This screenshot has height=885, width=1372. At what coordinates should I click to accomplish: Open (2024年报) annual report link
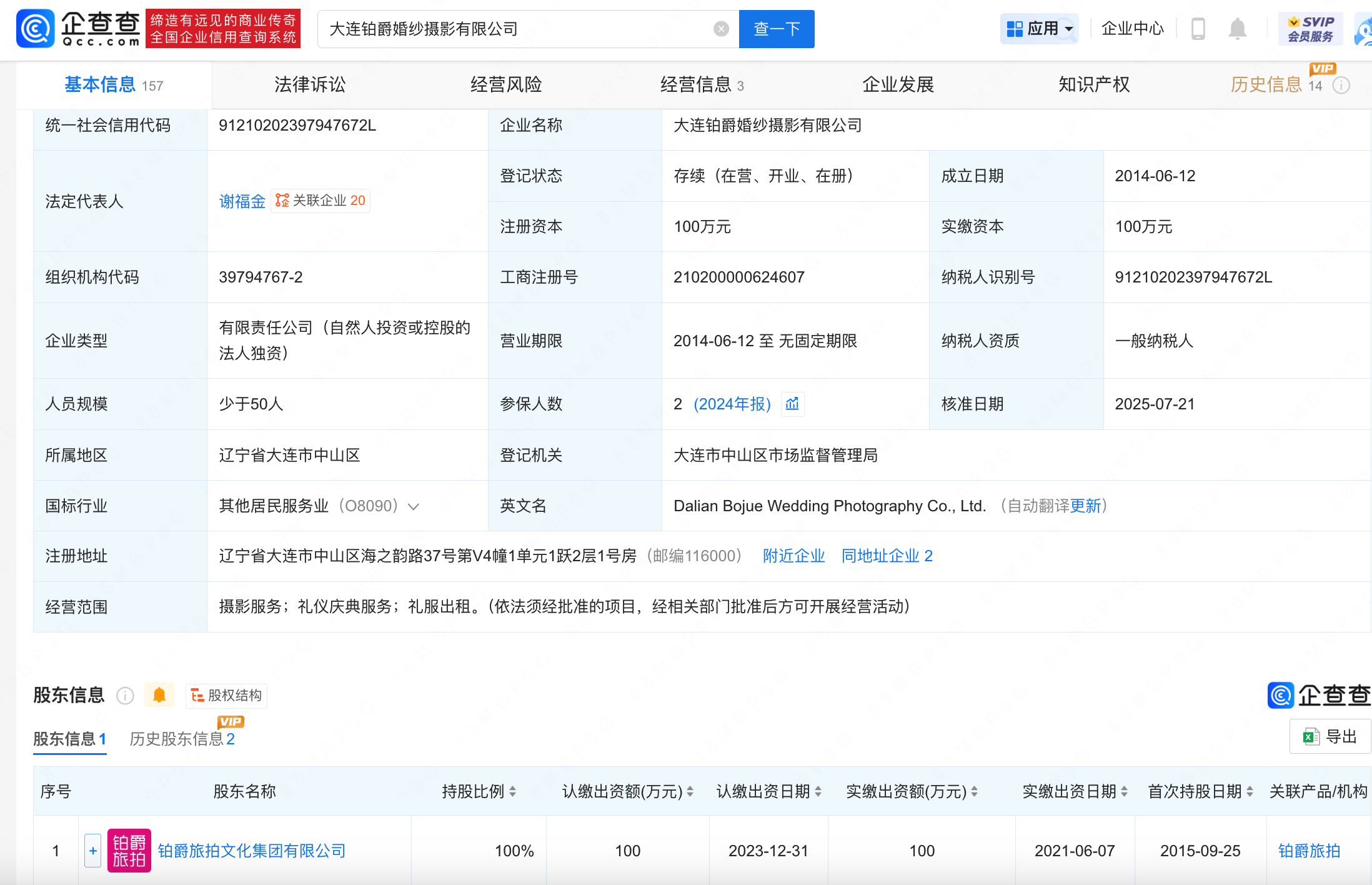pos(732,404)
